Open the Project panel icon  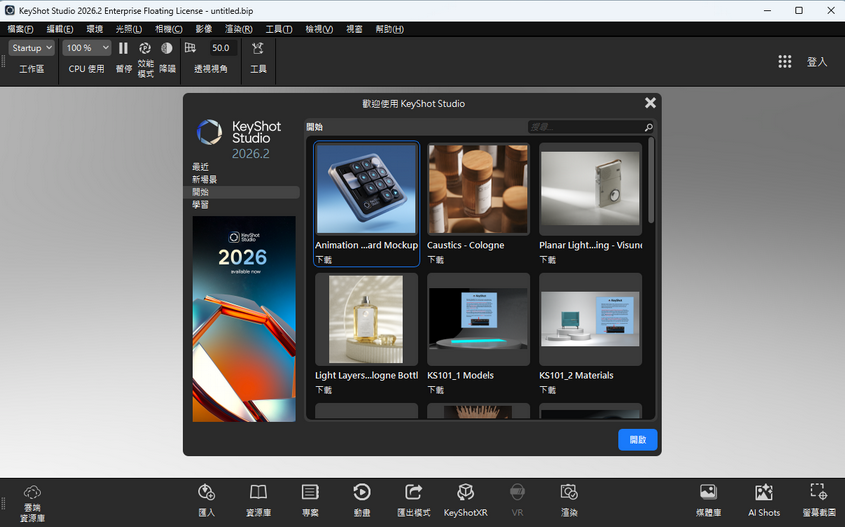(310, 492)
